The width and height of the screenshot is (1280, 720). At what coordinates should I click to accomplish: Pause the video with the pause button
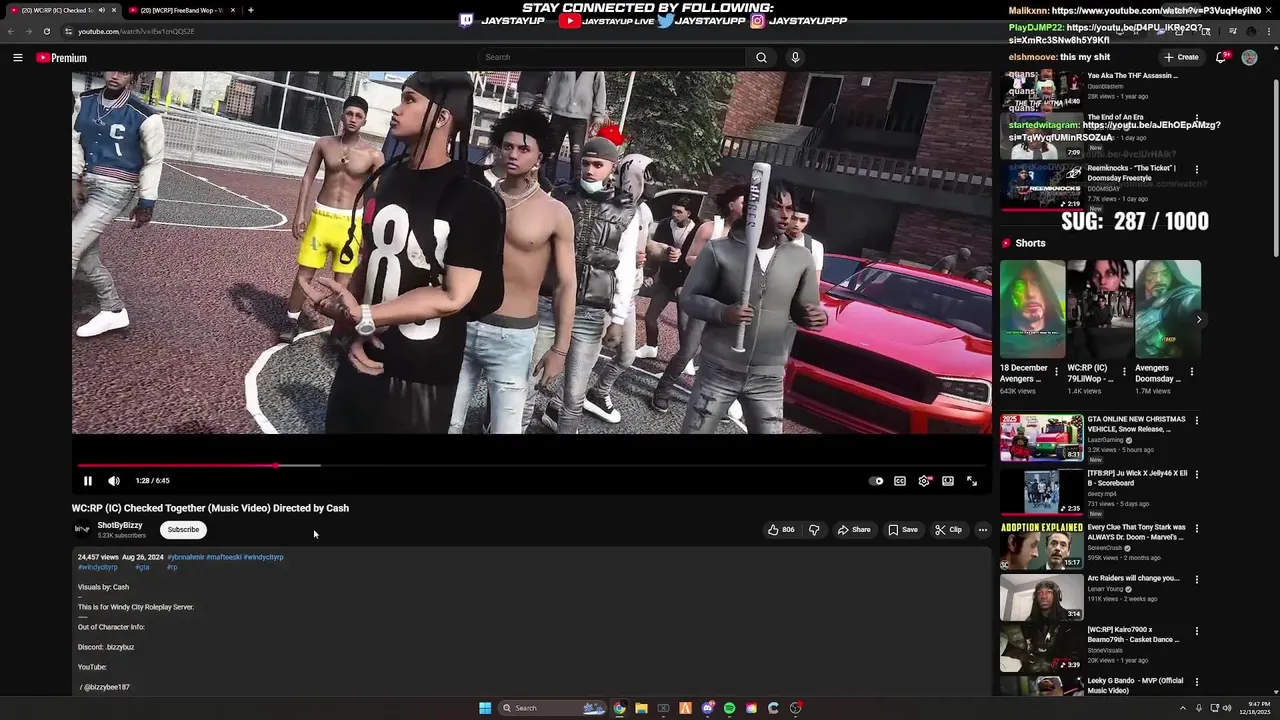point(88,481)
